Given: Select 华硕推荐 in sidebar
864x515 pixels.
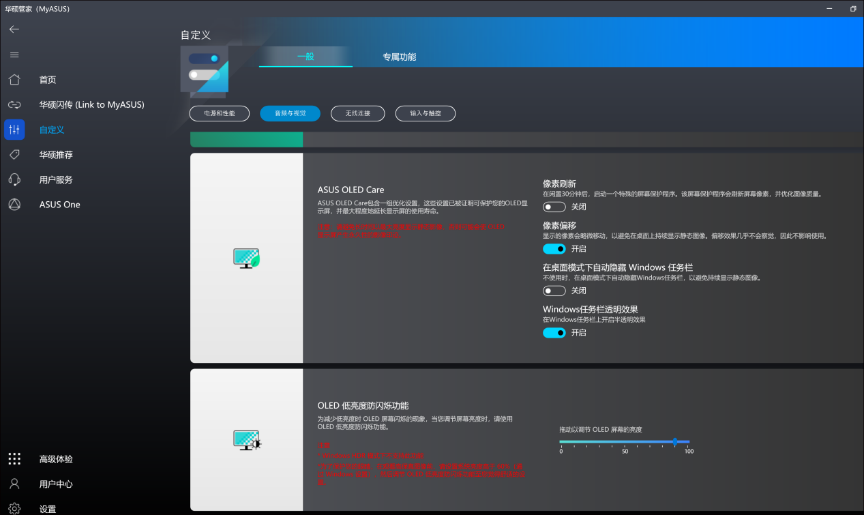Looking at the screenshot, I should 56,155.
